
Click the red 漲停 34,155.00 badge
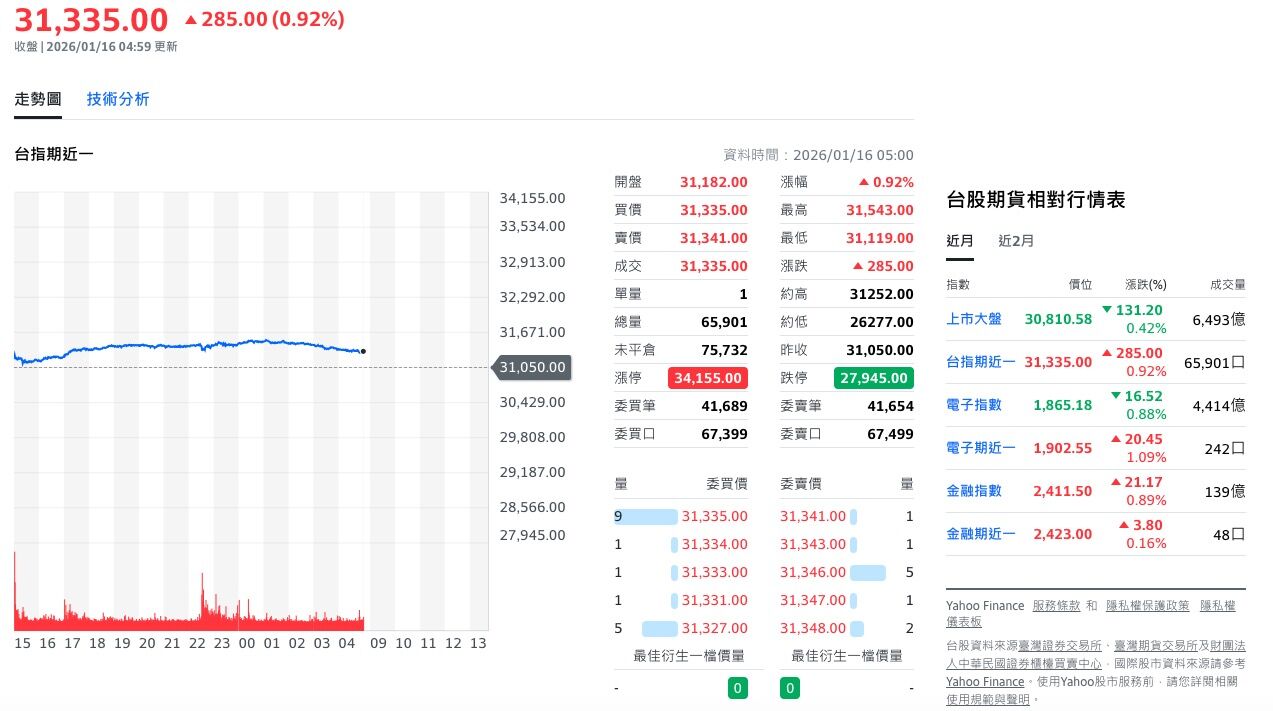pyautogui.click(x=708, y=378)
